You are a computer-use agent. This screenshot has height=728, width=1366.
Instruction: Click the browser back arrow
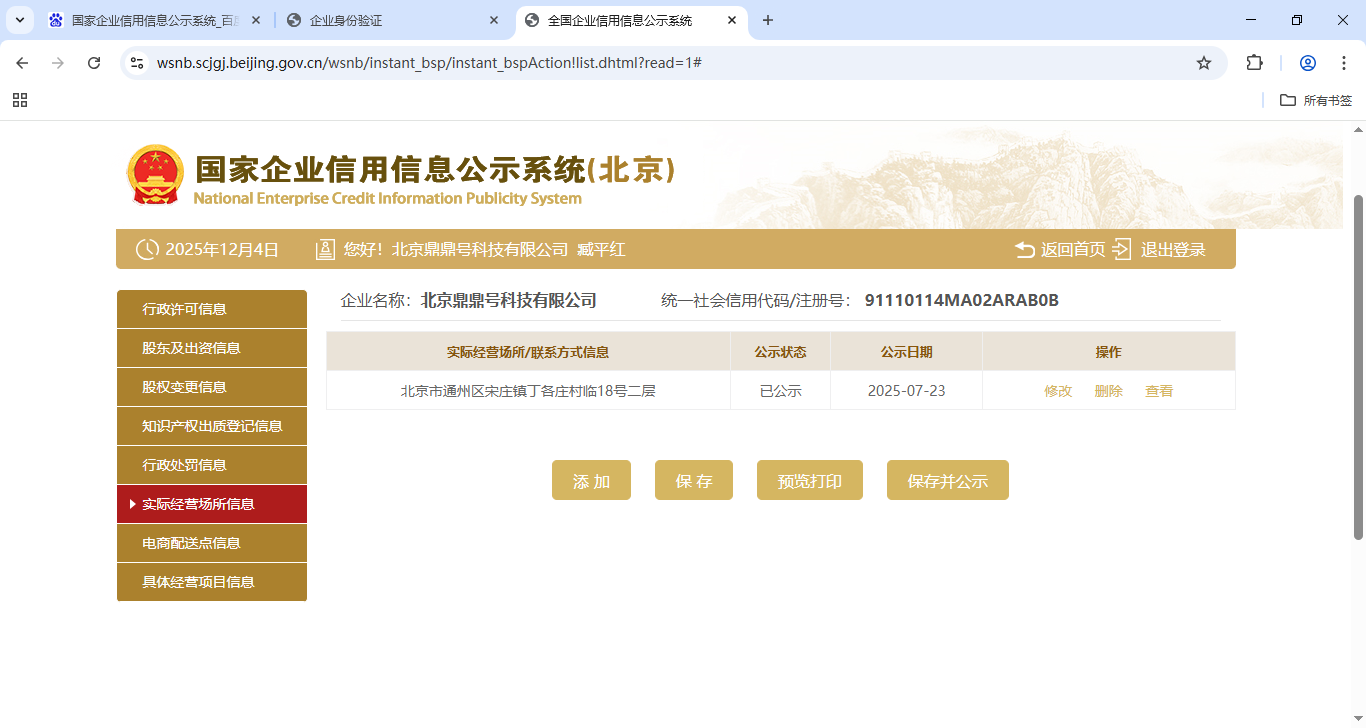click(x=22, y=63)
